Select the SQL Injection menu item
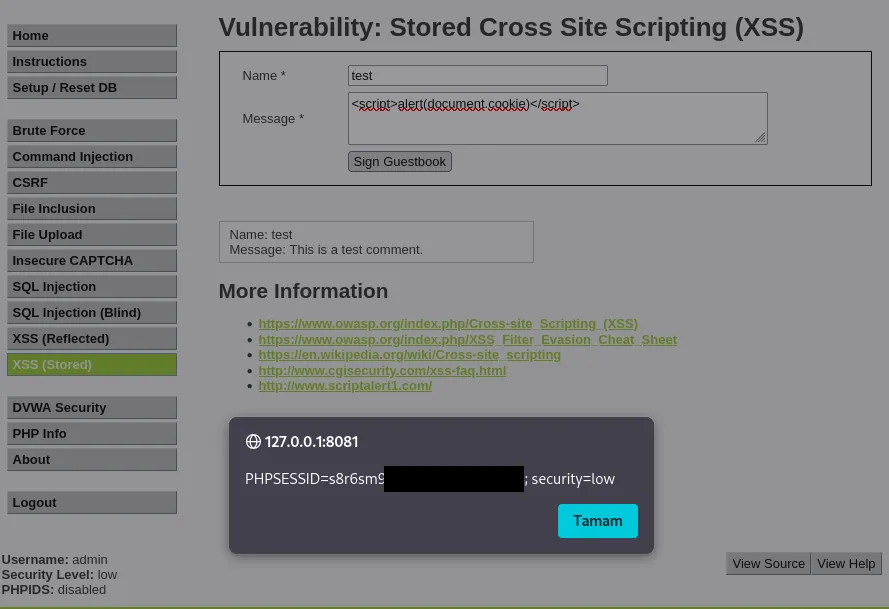 92,286
